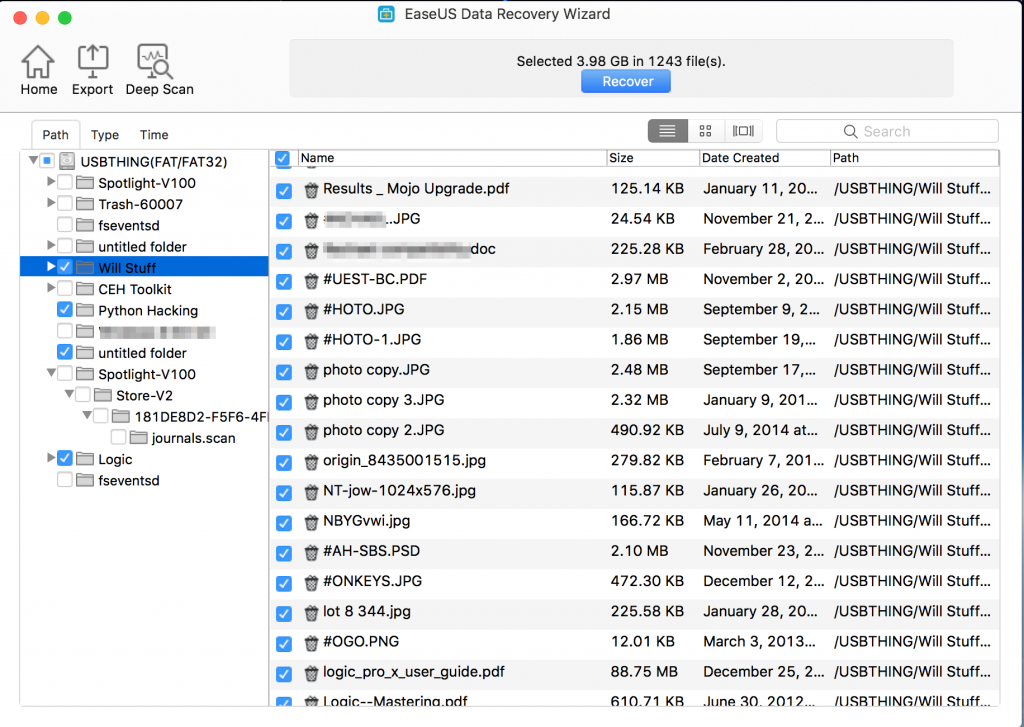Click the Logic folder icon

click(x=85, y=459)
